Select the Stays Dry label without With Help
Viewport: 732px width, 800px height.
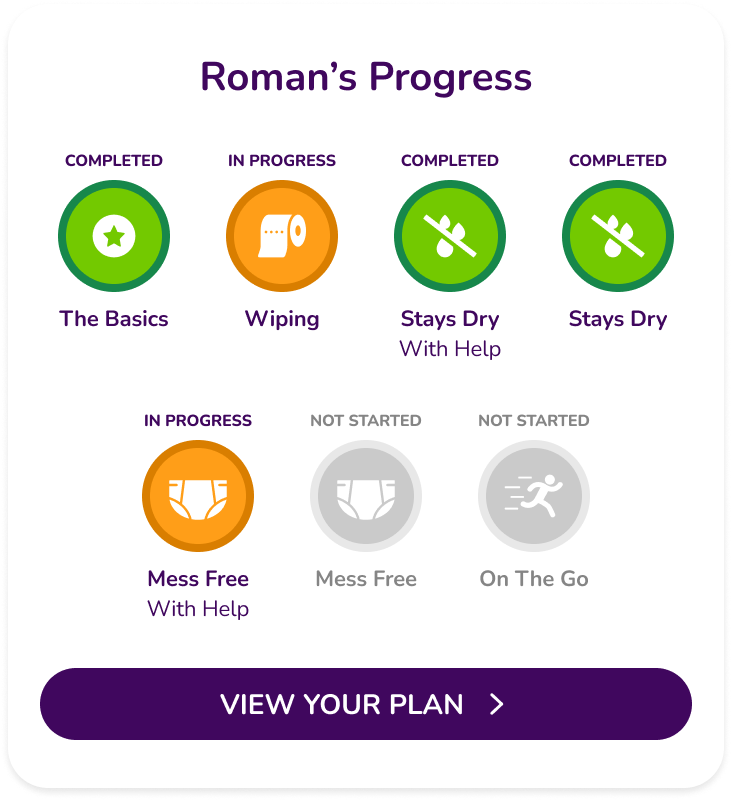pos(618,319)
